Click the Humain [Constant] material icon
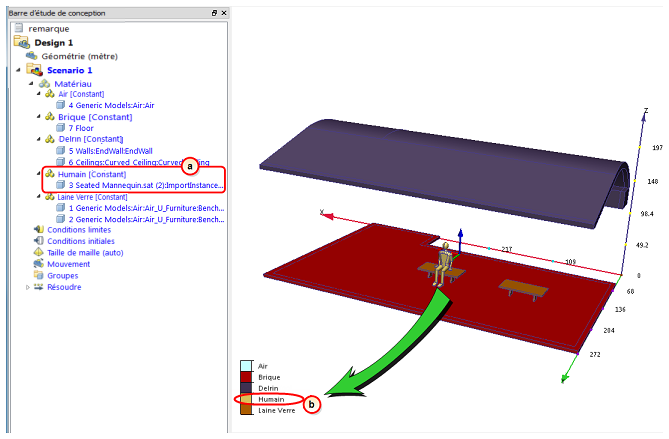669x439 pixels. (50, 174)
